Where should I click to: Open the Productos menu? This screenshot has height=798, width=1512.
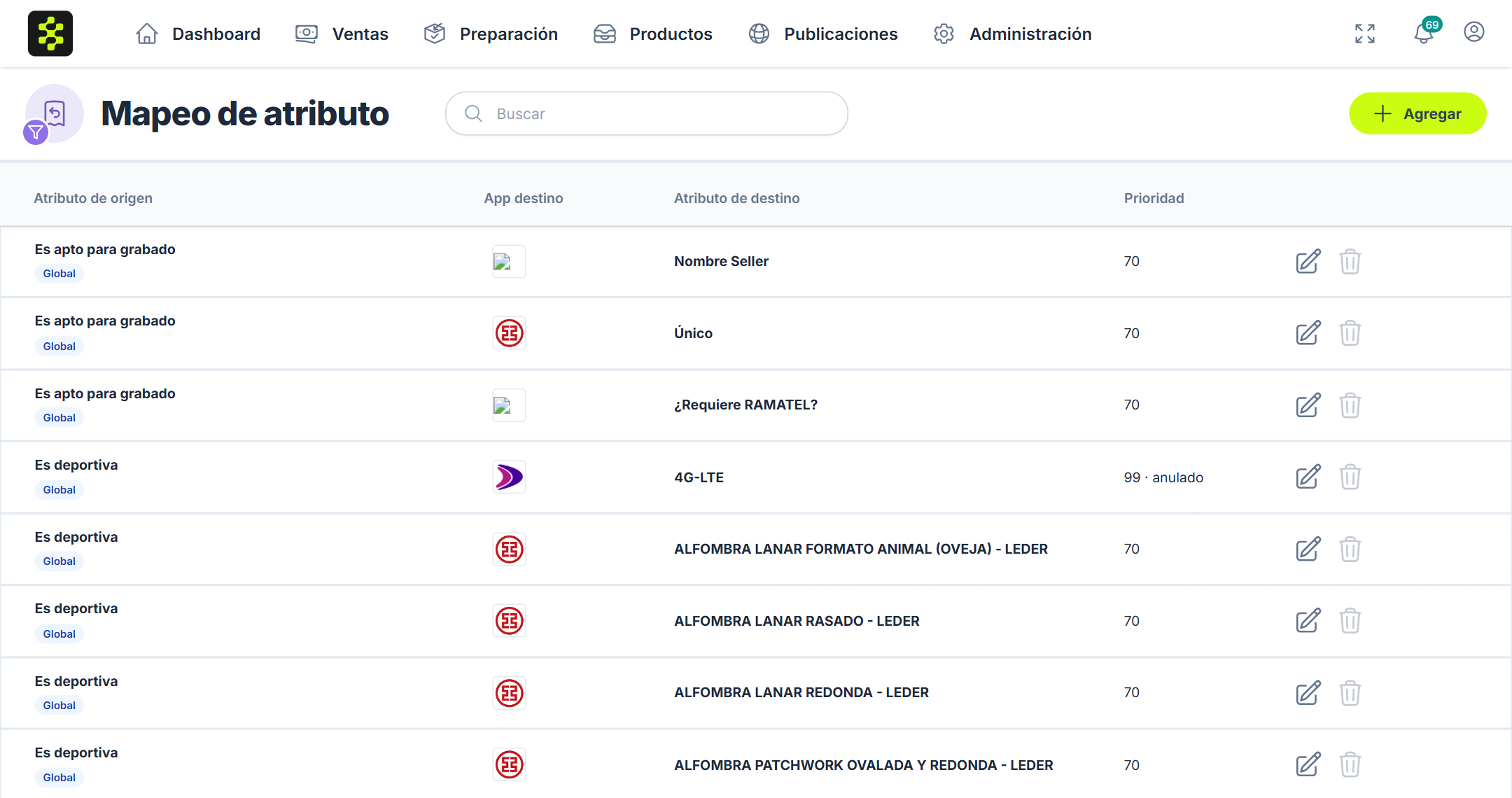[x=652, y=34]
